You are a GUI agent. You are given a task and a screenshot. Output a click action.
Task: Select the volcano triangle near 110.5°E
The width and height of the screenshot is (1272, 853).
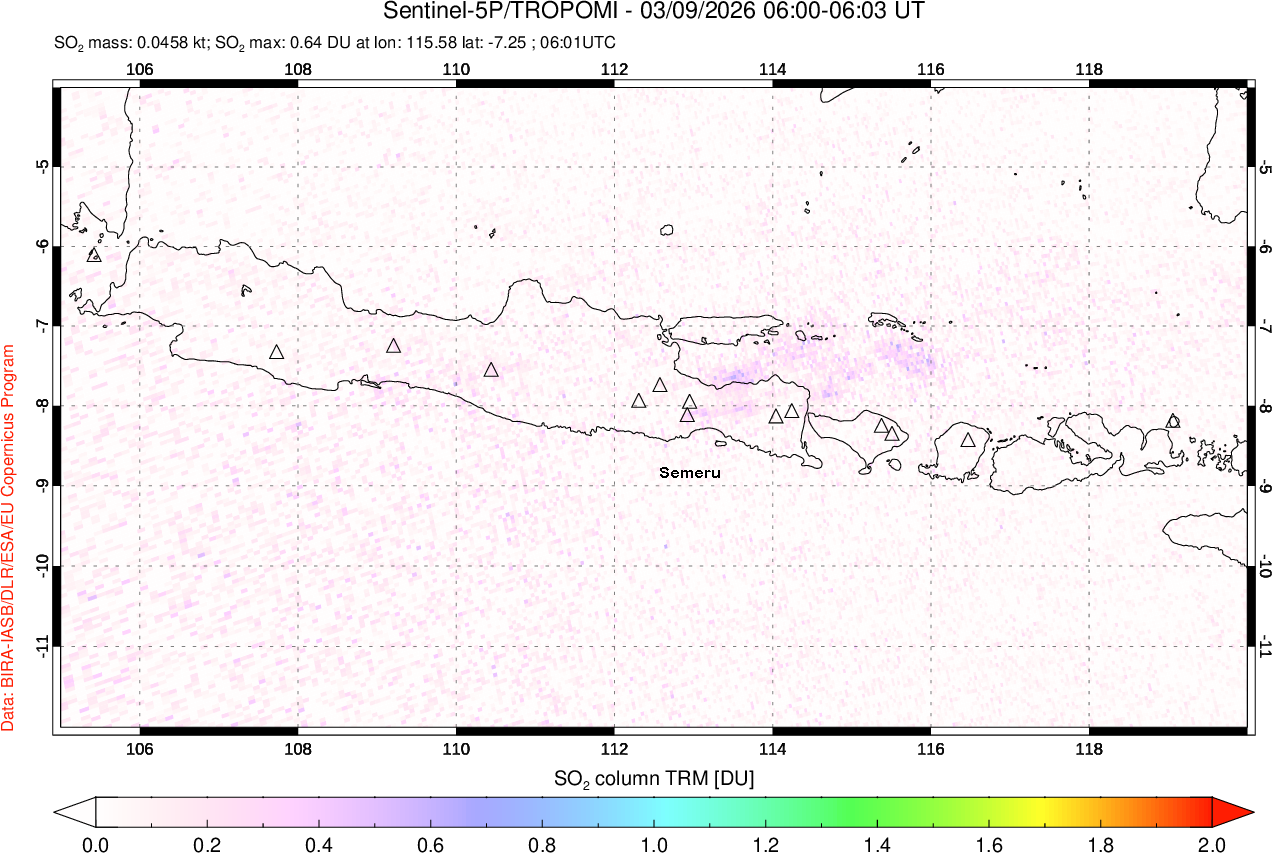(491, 370)
